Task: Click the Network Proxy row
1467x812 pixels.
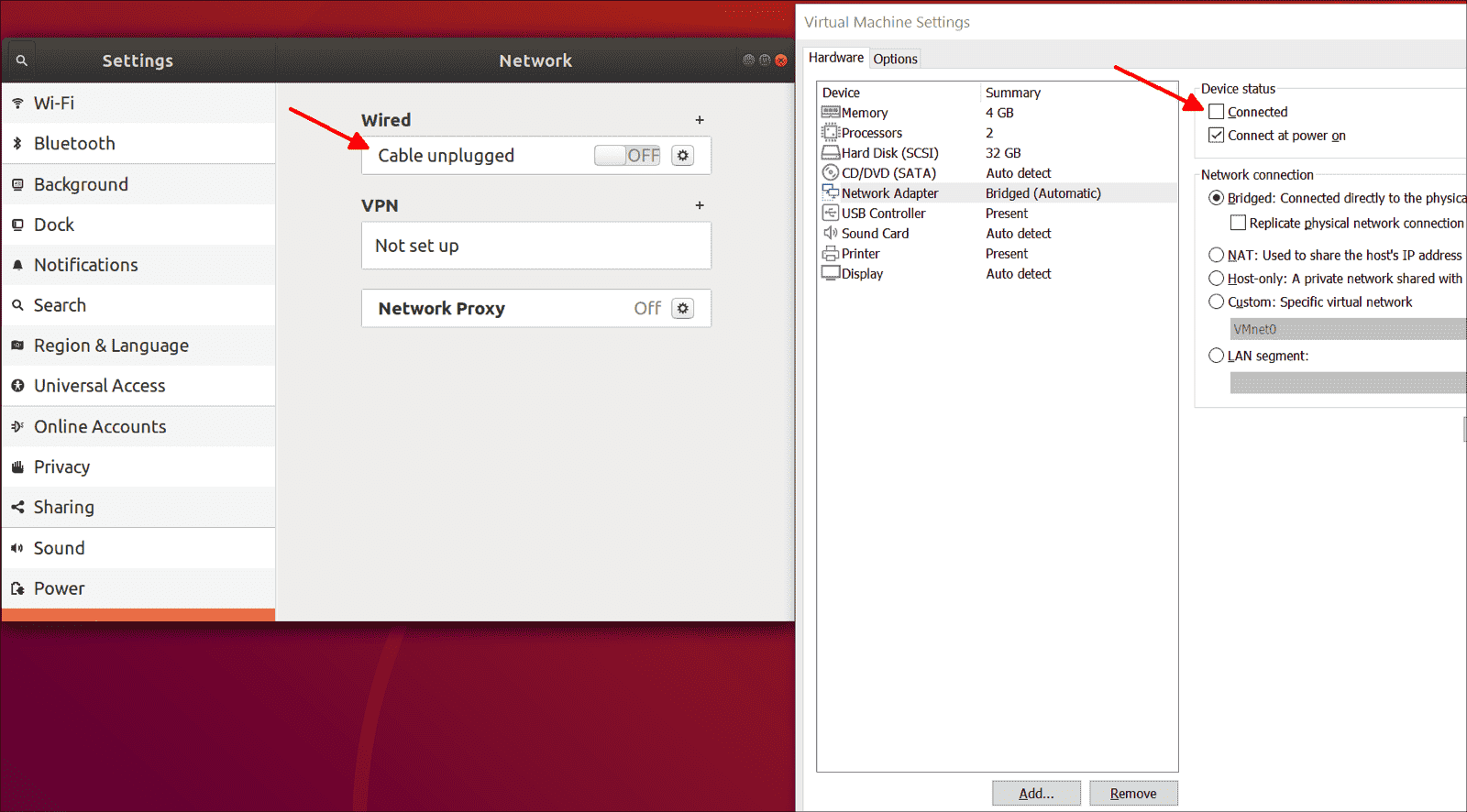Action: click(x=536, y=309)
